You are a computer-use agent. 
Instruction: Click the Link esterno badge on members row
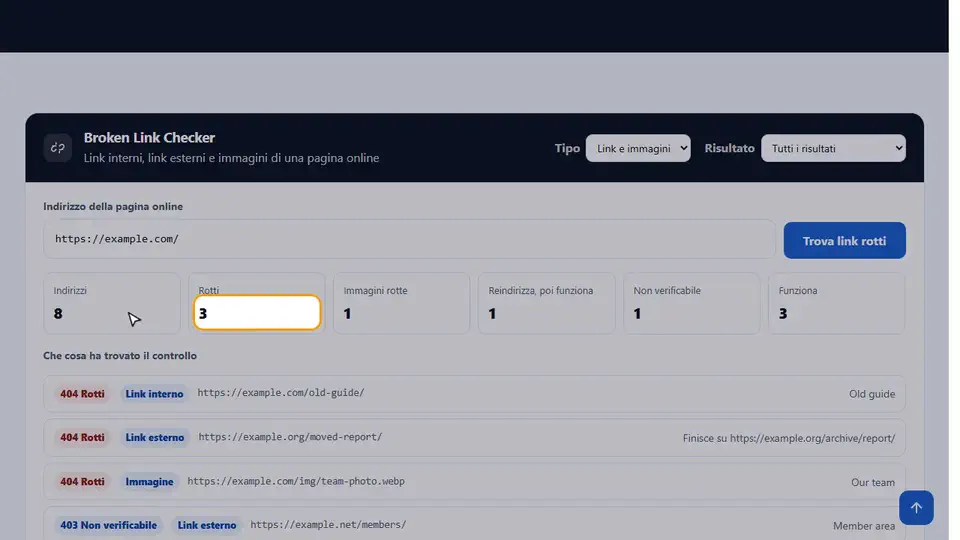(207, 525)
